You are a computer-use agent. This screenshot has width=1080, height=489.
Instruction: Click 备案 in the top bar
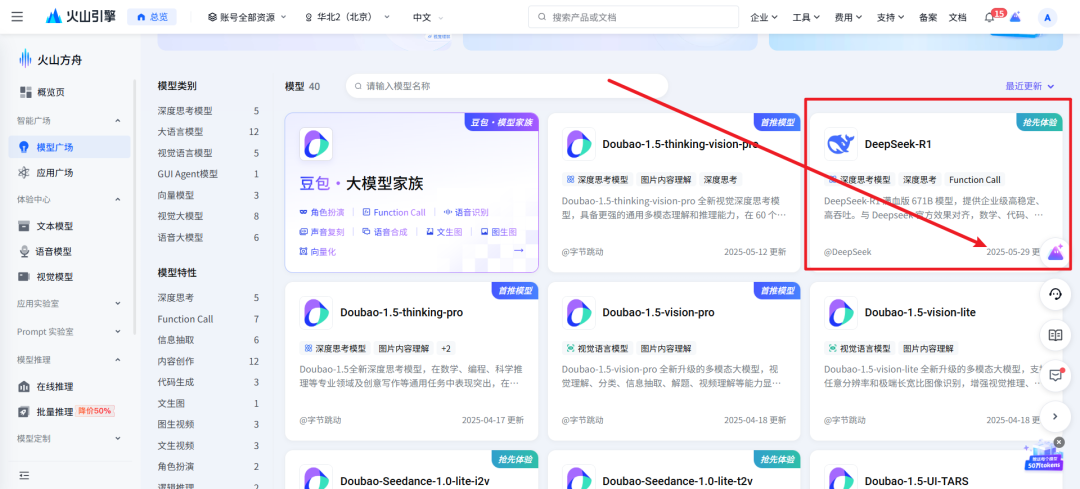pos(928,17)
